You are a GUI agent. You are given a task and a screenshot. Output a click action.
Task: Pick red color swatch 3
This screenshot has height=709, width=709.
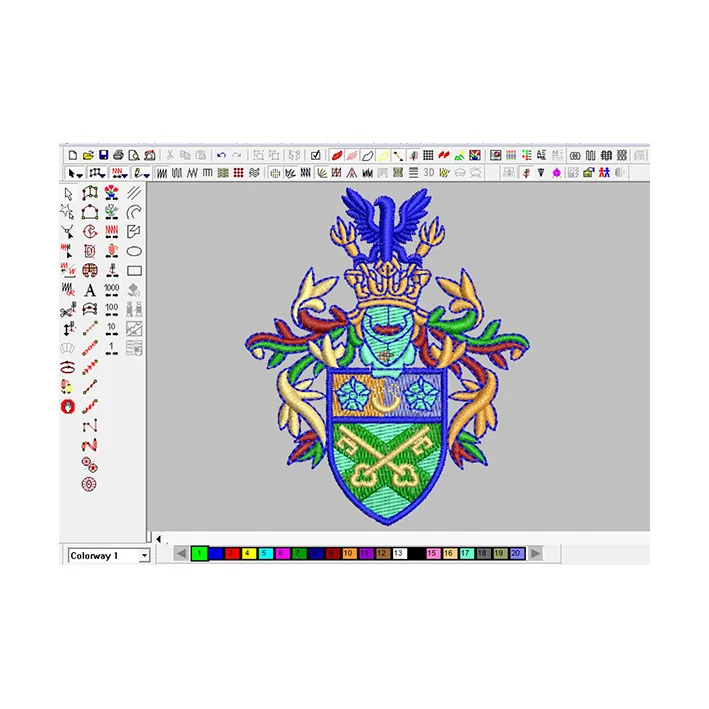coord(232,553)
